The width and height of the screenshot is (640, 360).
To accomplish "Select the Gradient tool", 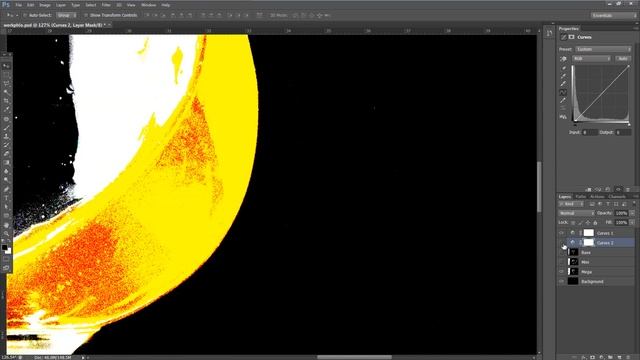I will (x=6, y=162).
